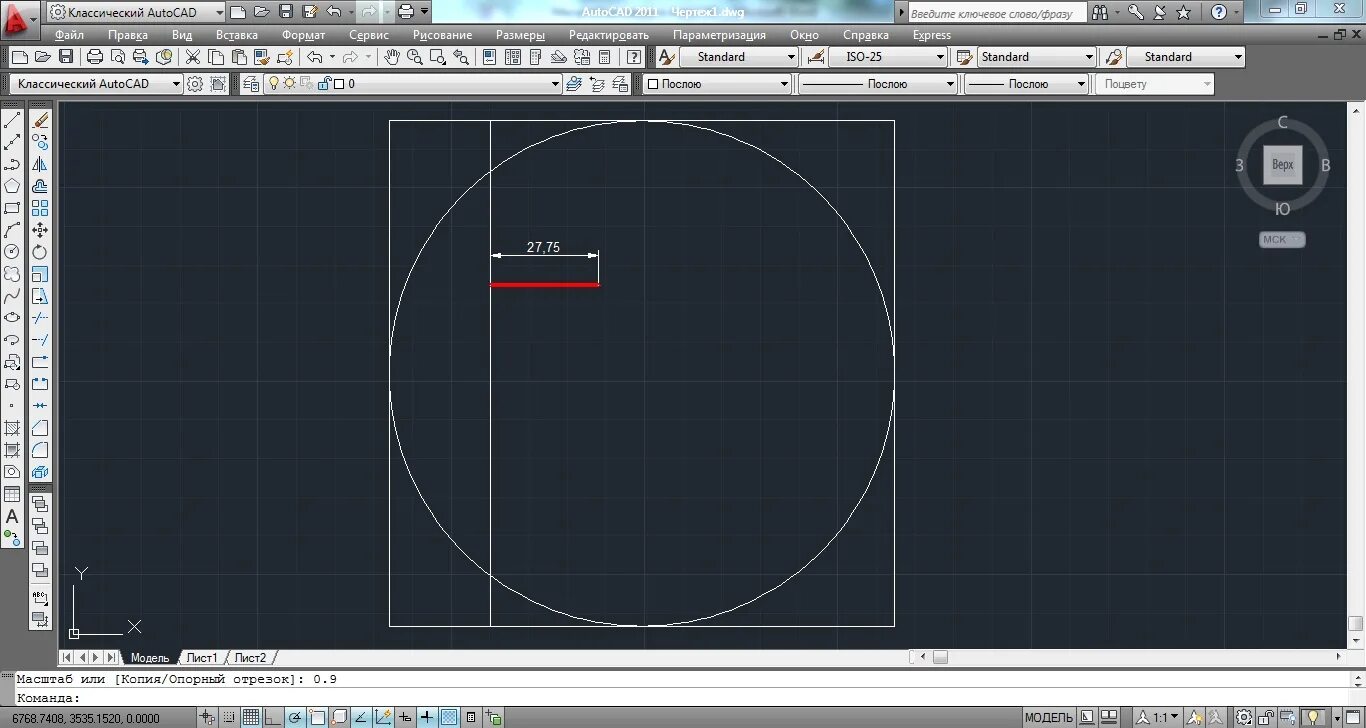Screen dimensions: 1366x728
Task: Select the Move modify tool
Action: [40, 230]
